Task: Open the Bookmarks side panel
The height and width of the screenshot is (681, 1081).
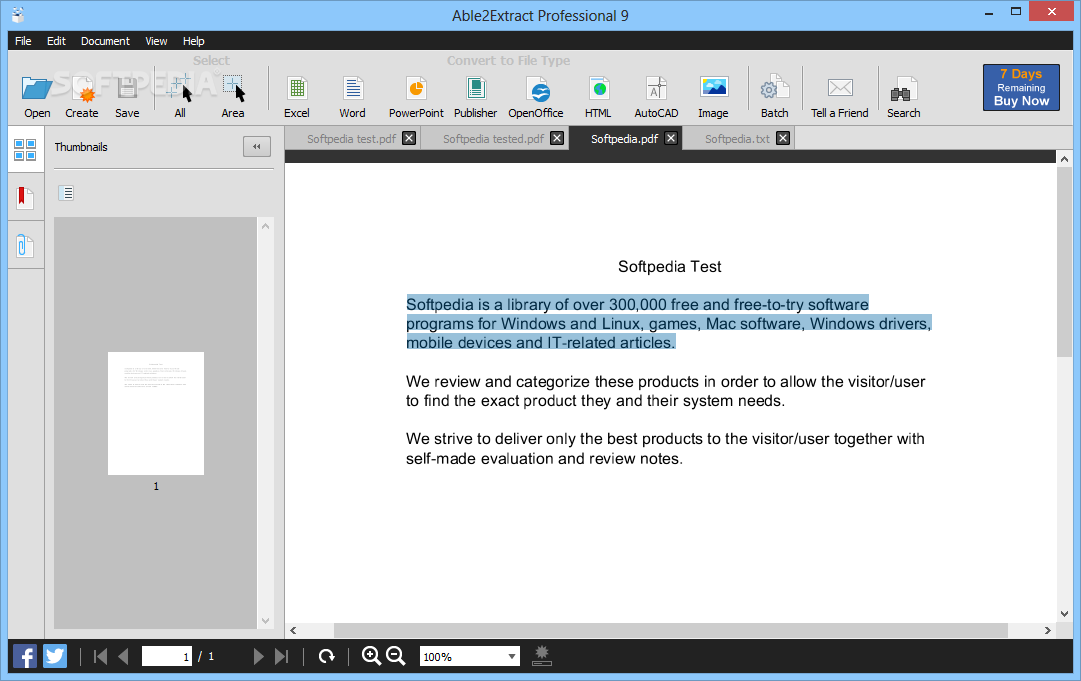Action: pyautogui.click(x=26, y=198)
